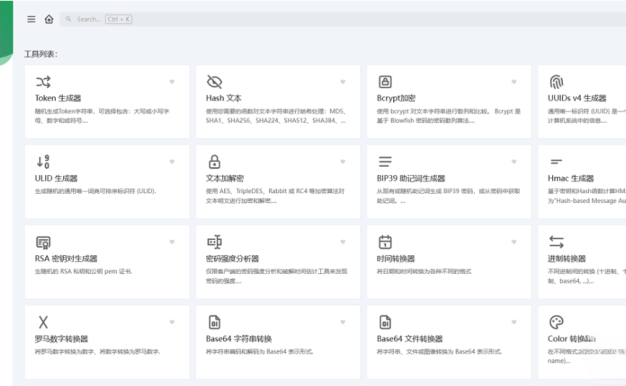Focus the Search input field
Viewport: 626px width, 386px height.
pyautogui.click(x=343, y=19)
